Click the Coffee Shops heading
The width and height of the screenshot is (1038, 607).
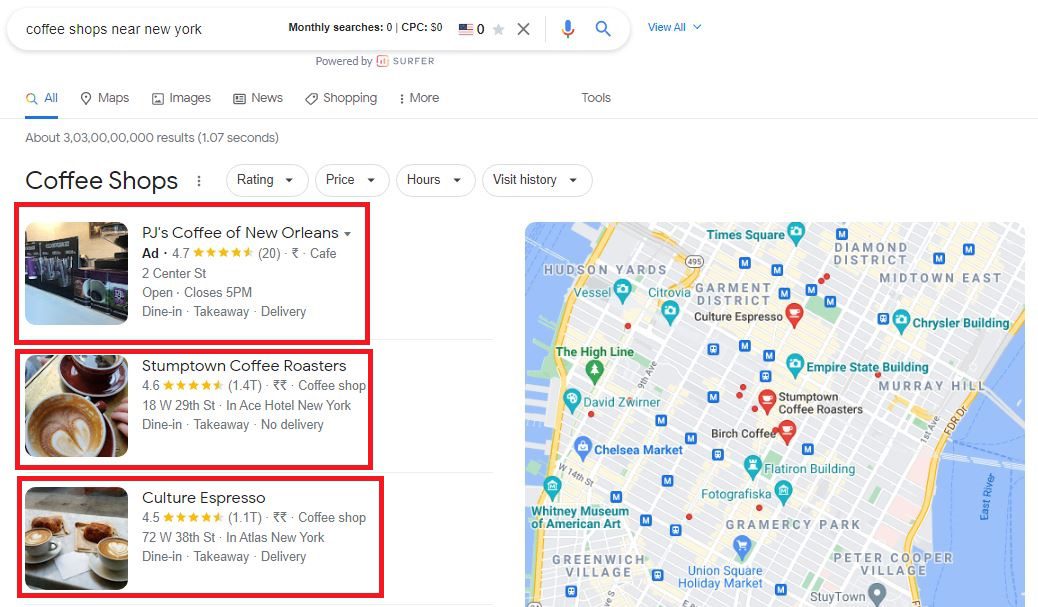[x=101, y=181]
